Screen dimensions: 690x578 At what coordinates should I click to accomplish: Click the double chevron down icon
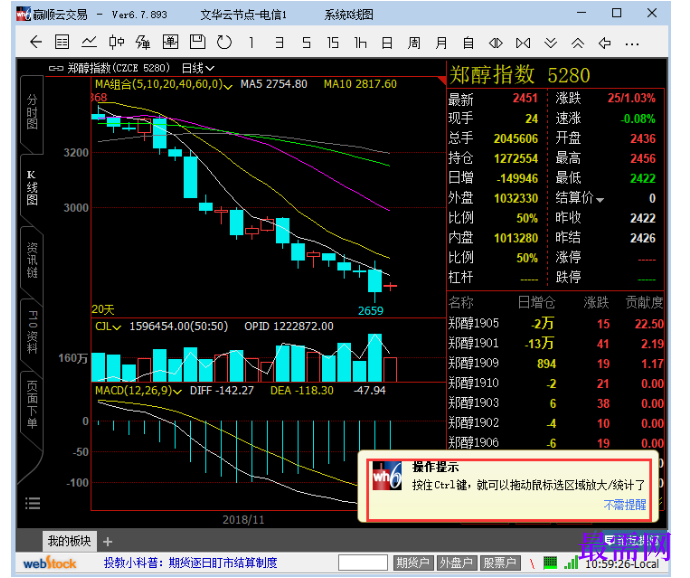click(x=551, y=43)
